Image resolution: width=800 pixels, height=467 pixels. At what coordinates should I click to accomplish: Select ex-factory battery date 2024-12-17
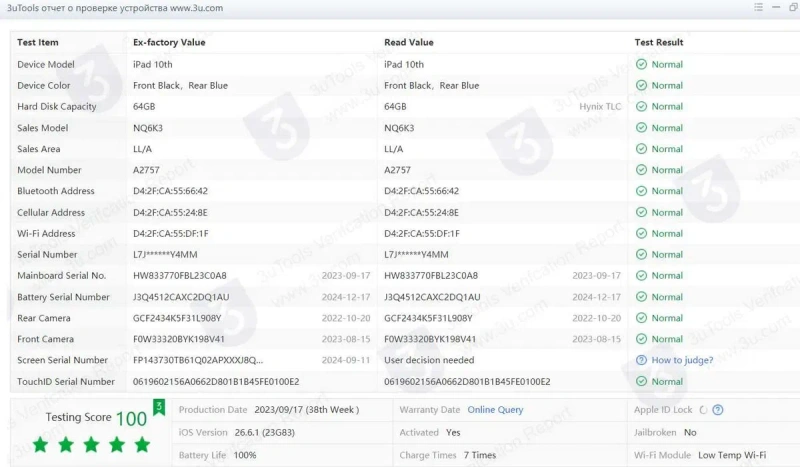346,297
